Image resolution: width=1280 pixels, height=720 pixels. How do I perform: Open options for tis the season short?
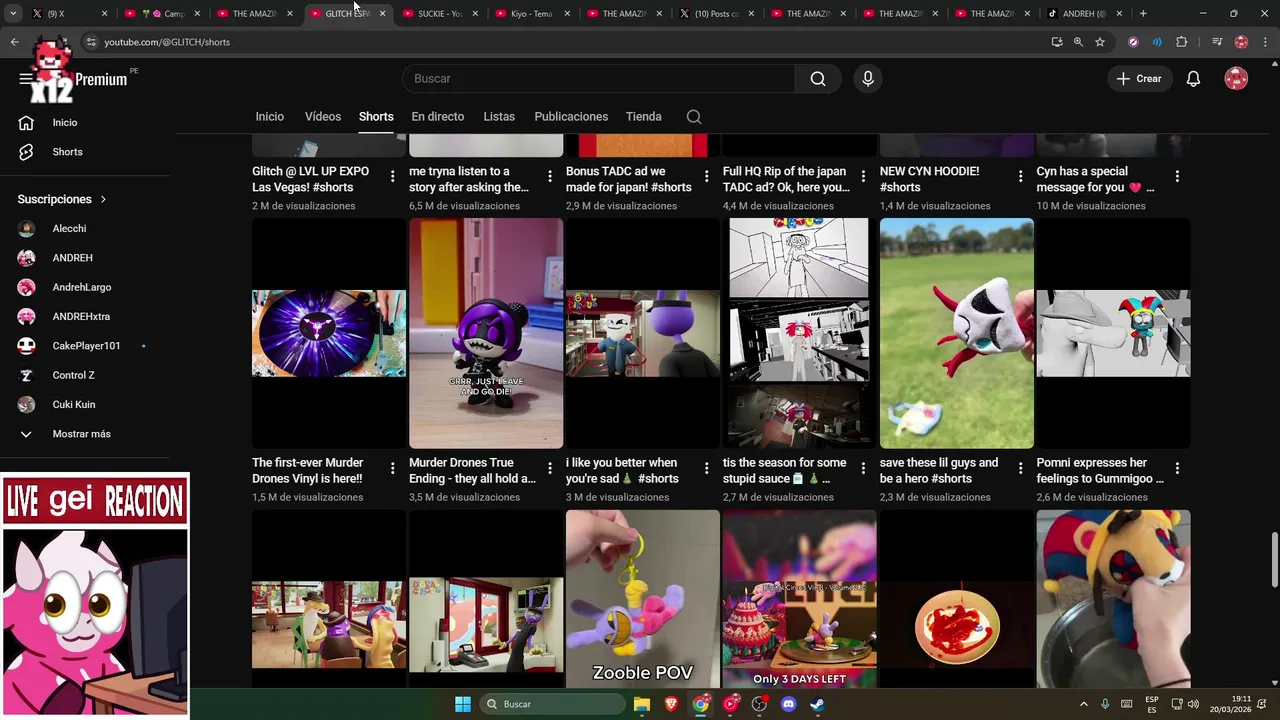863,468
